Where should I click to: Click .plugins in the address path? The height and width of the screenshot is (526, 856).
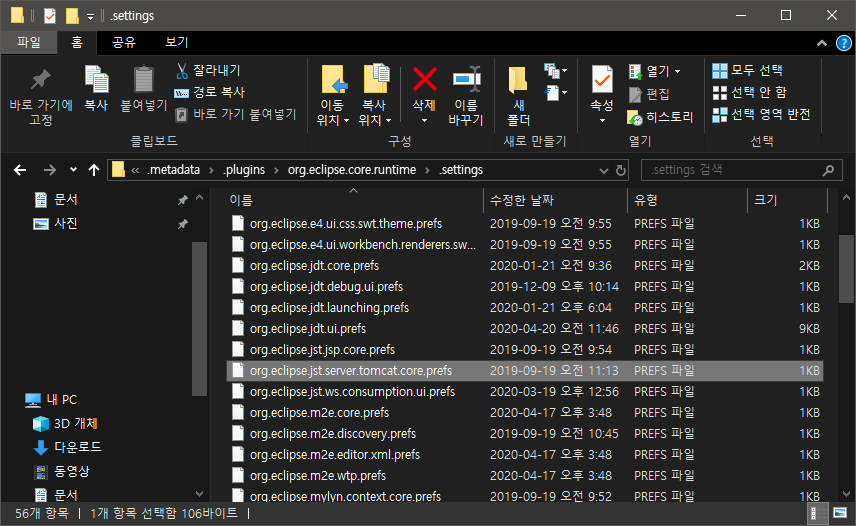point(243,170)
